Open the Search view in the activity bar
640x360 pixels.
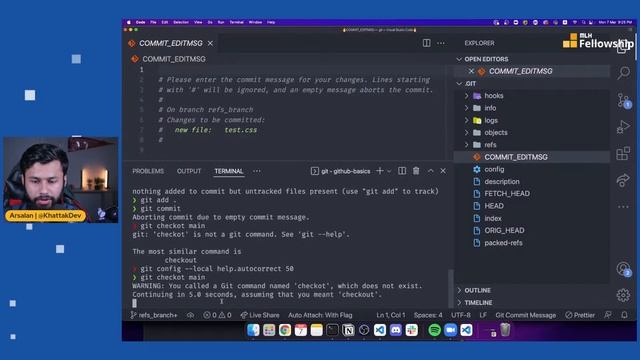point(623,73)
